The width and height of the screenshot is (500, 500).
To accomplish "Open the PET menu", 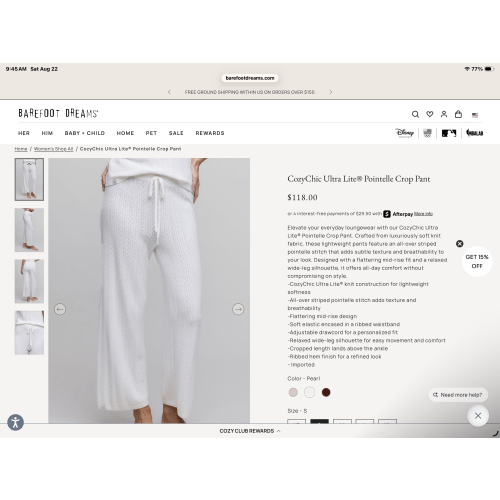I will click(151, 133).
